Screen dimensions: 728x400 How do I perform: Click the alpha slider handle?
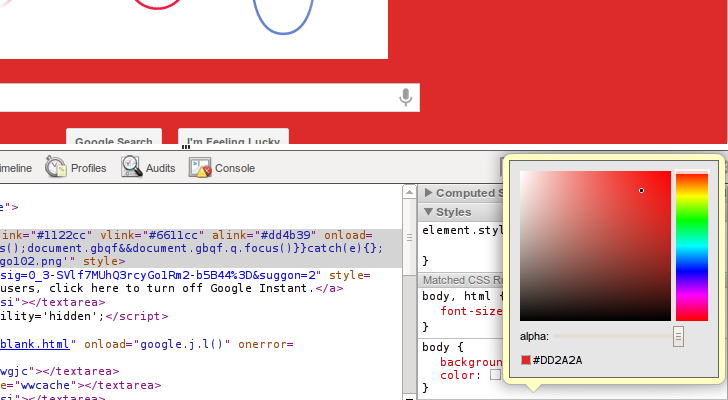click(x=678, y=337)
